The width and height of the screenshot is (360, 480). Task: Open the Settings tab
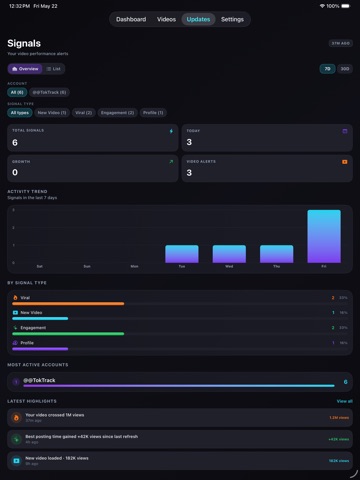coord(232,19)
